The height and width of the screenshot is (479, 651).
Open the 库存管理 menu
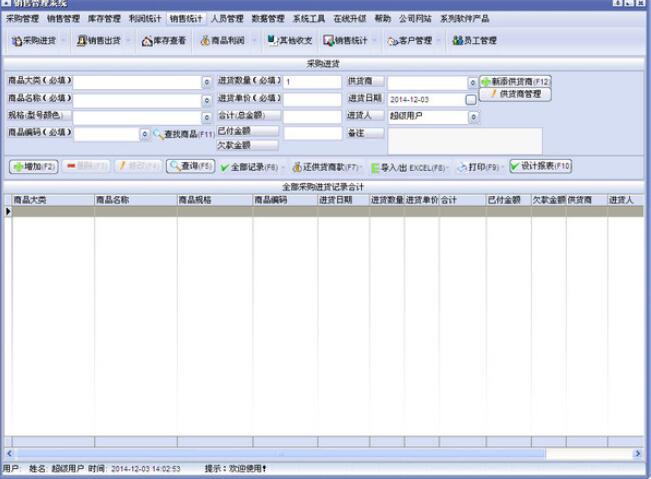[x=104, y=19]
